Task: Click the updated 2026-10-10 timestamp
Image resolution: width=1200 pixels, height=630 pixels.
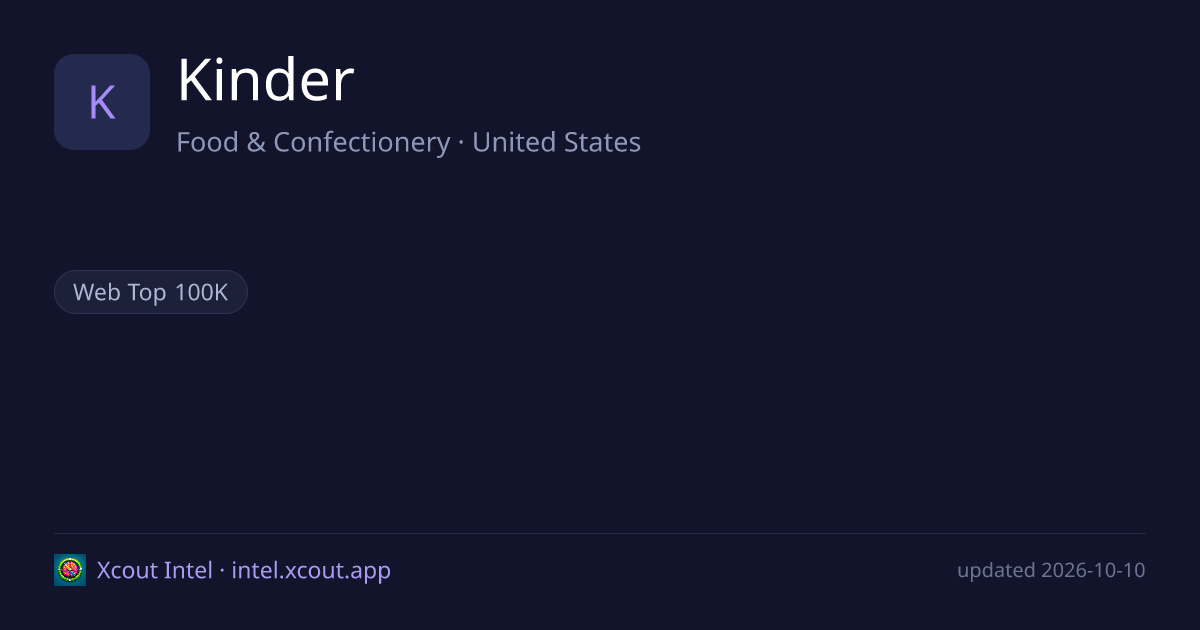Action: click(x=1051, y=570)
